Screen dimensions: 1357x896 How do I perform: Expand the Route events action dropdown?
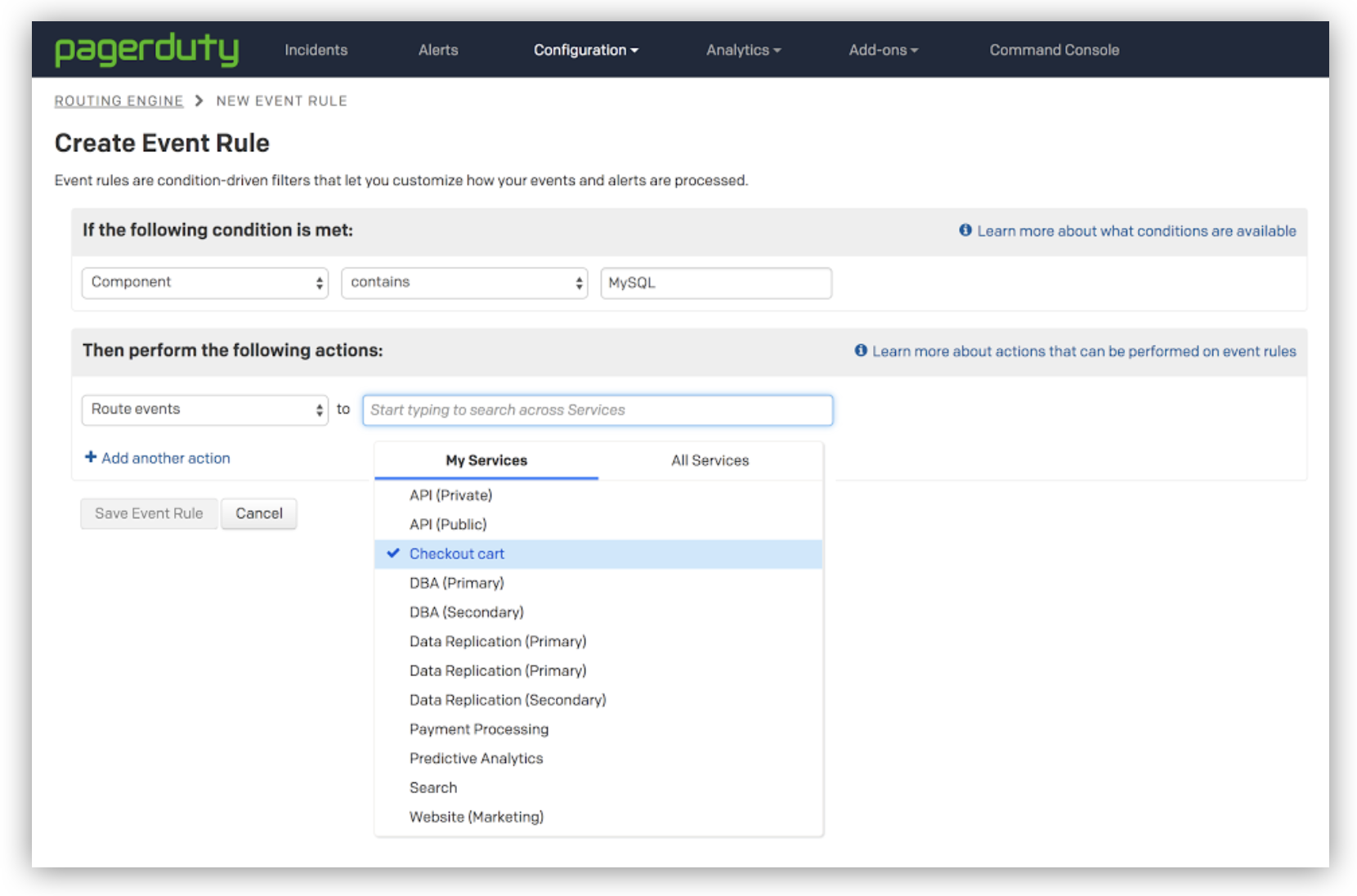pyautogui.click(x=204, y=410)
